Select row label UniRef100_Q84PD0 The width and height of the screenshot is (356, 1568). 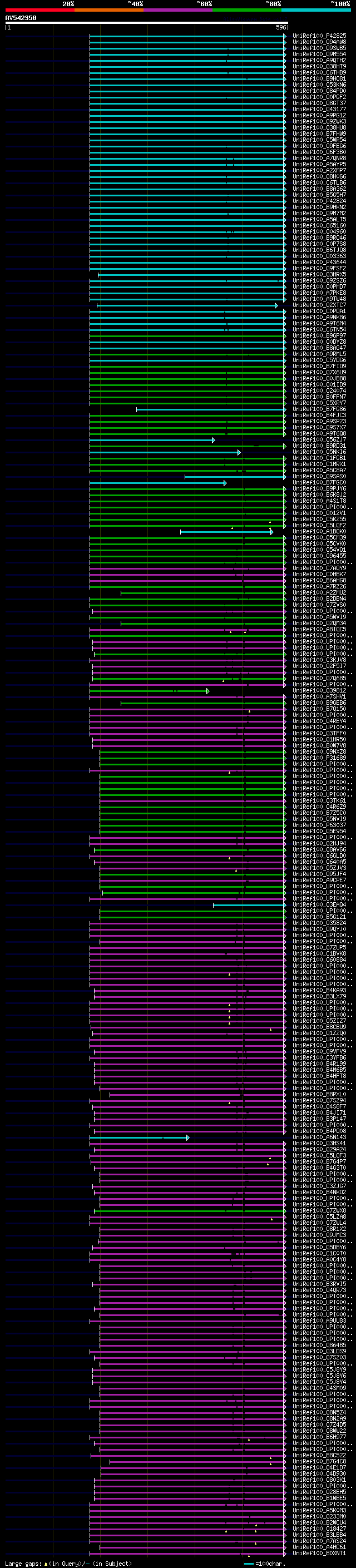coord(319,91)
